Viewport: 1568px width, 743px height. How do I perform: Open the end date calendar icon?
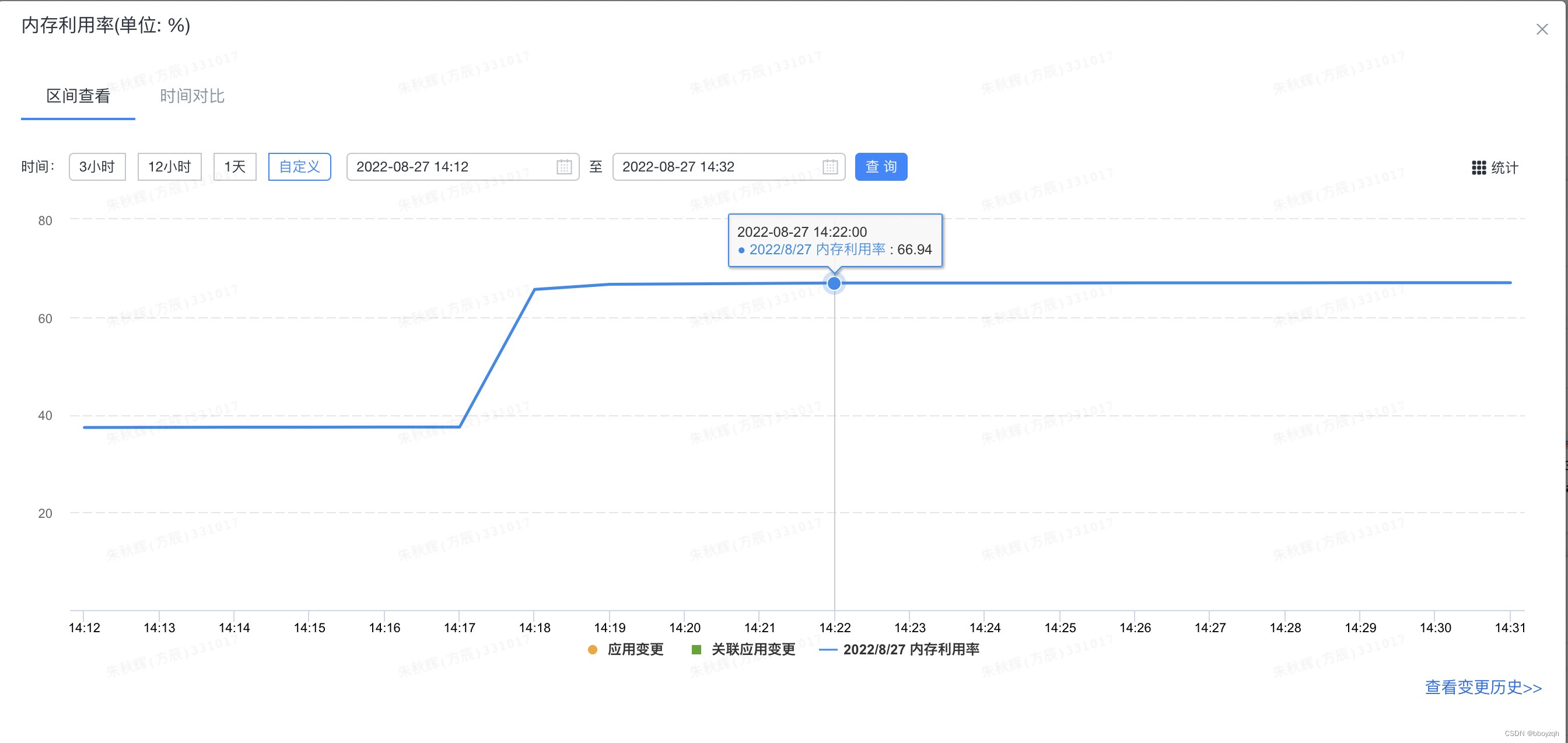click(x=829, y=167)
